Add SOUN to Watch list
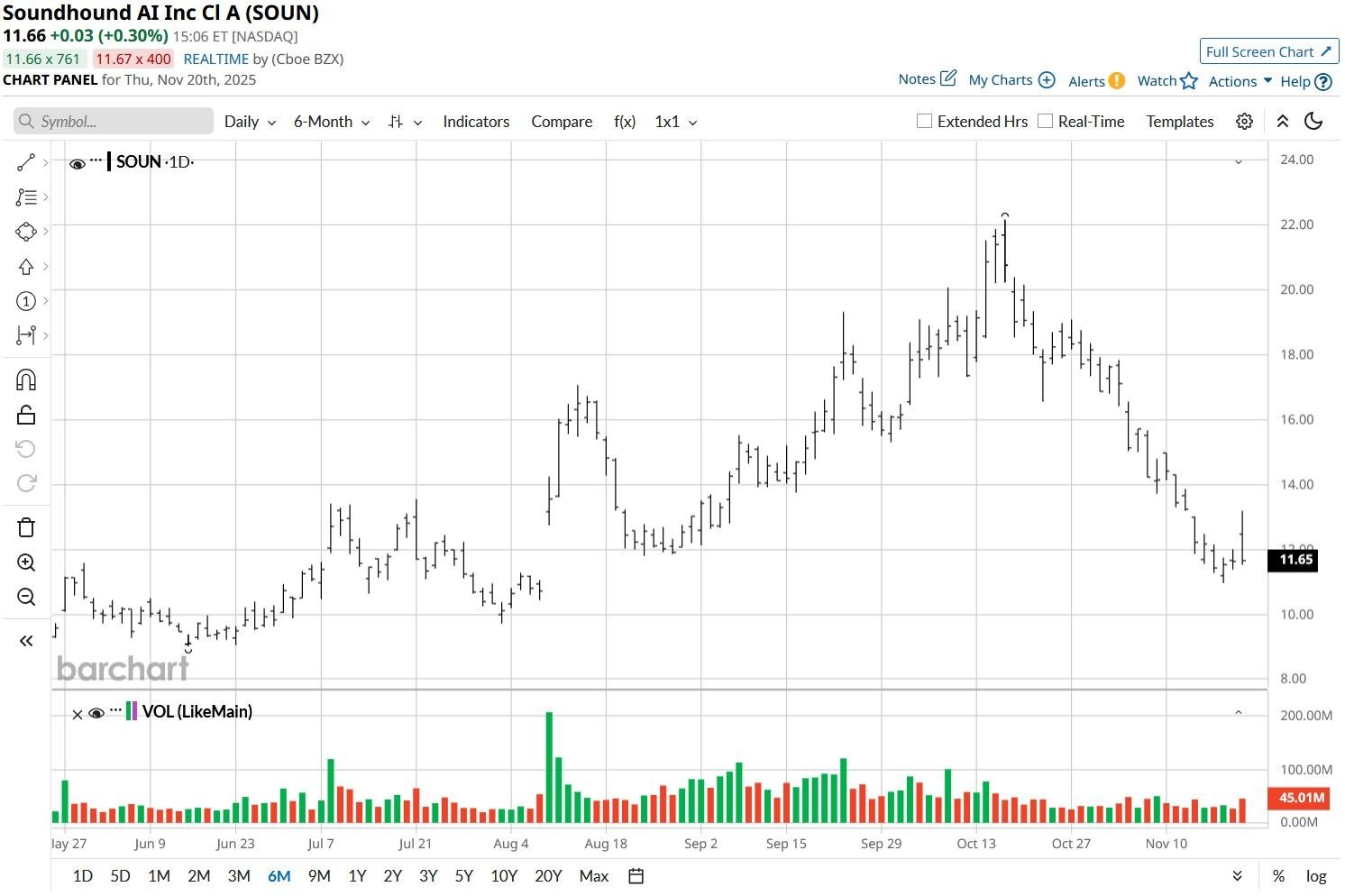Image resolution: width=1345 pixels, height=896 pixels. (1167, 81)
